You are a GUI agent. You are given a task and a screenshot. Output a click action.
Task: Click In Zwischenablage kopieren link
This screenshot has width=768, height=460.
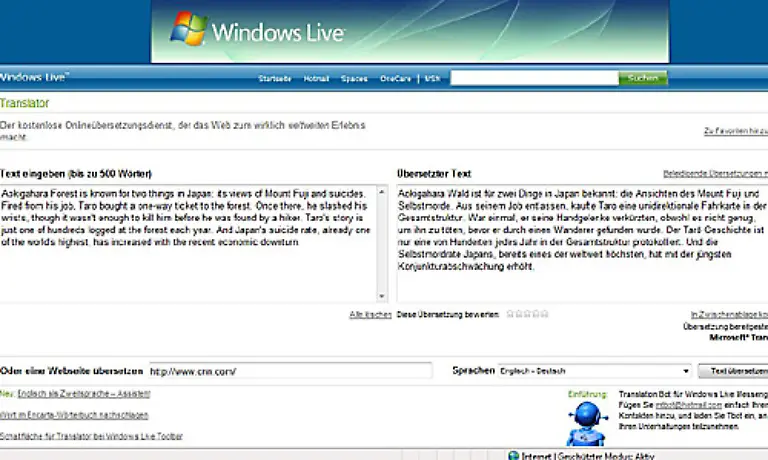pos(729,315)
